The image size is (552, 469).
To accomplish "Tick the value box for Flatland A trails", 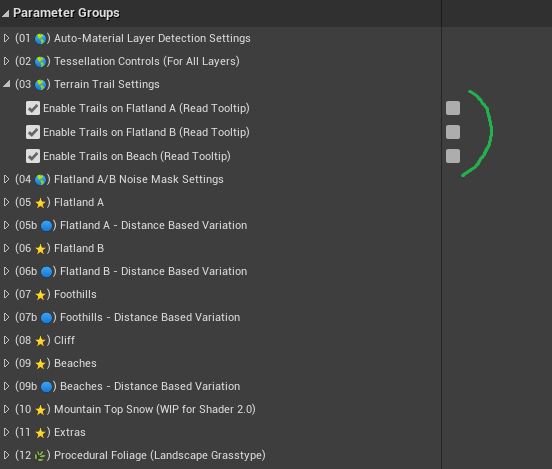I will (453, 108).
